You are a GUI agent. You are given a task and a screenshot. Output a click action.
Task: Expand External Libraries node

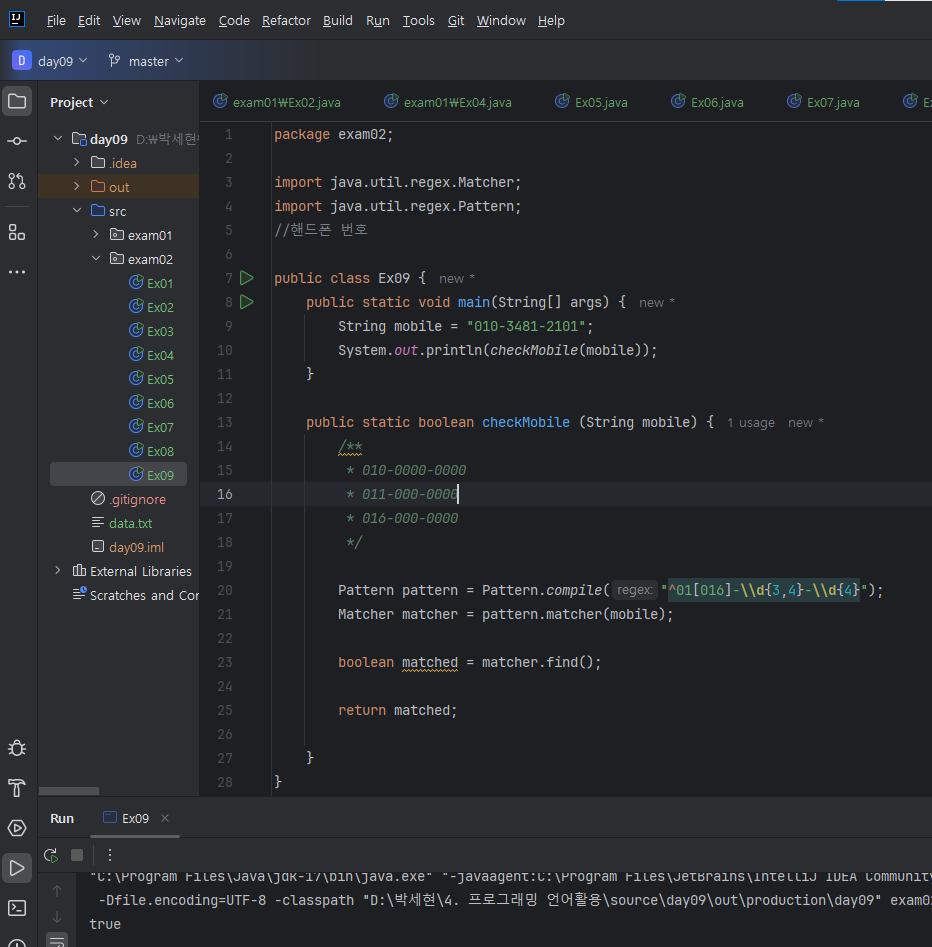(58, 570)
